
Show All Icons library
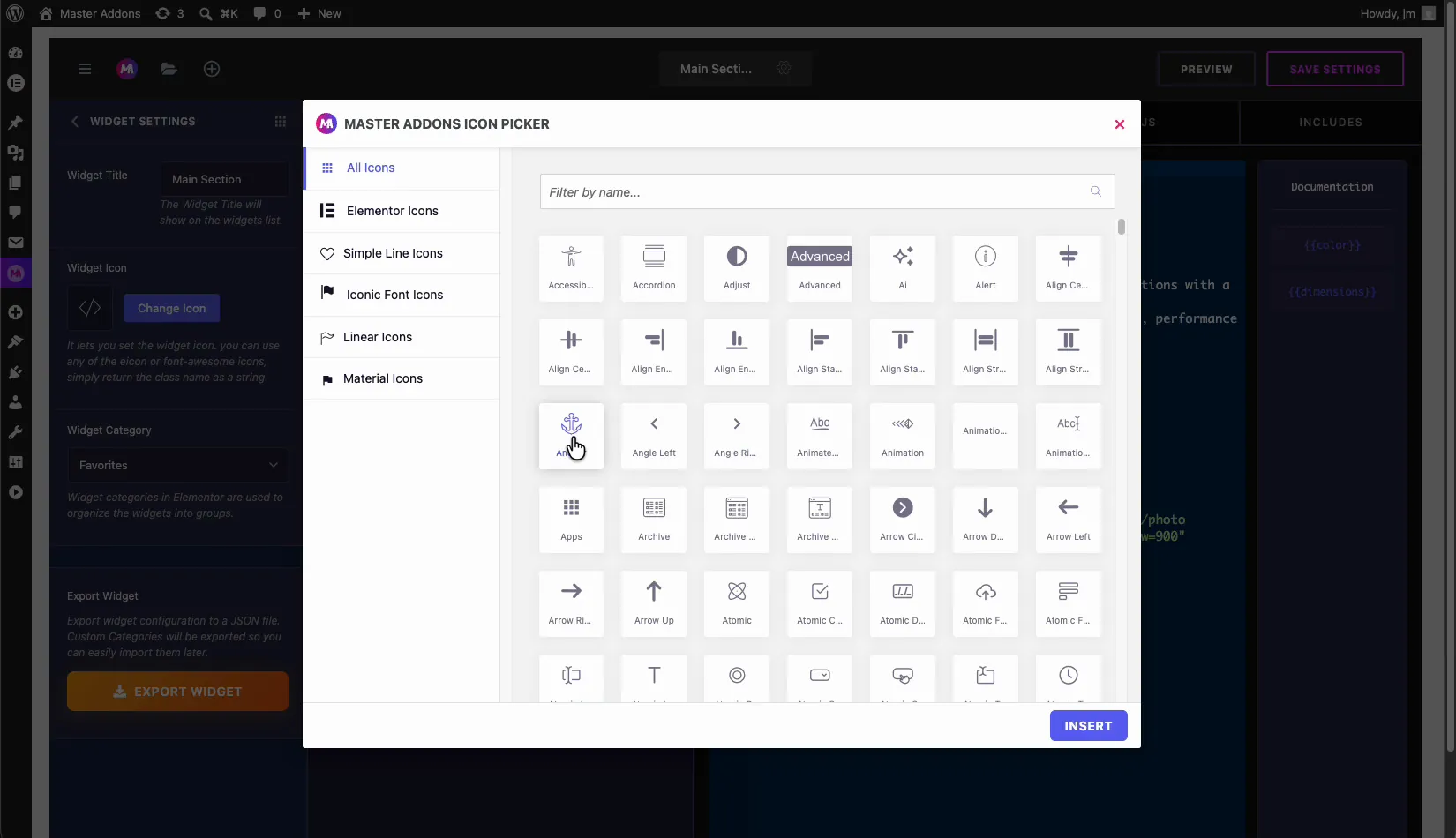tap(402, 168)
